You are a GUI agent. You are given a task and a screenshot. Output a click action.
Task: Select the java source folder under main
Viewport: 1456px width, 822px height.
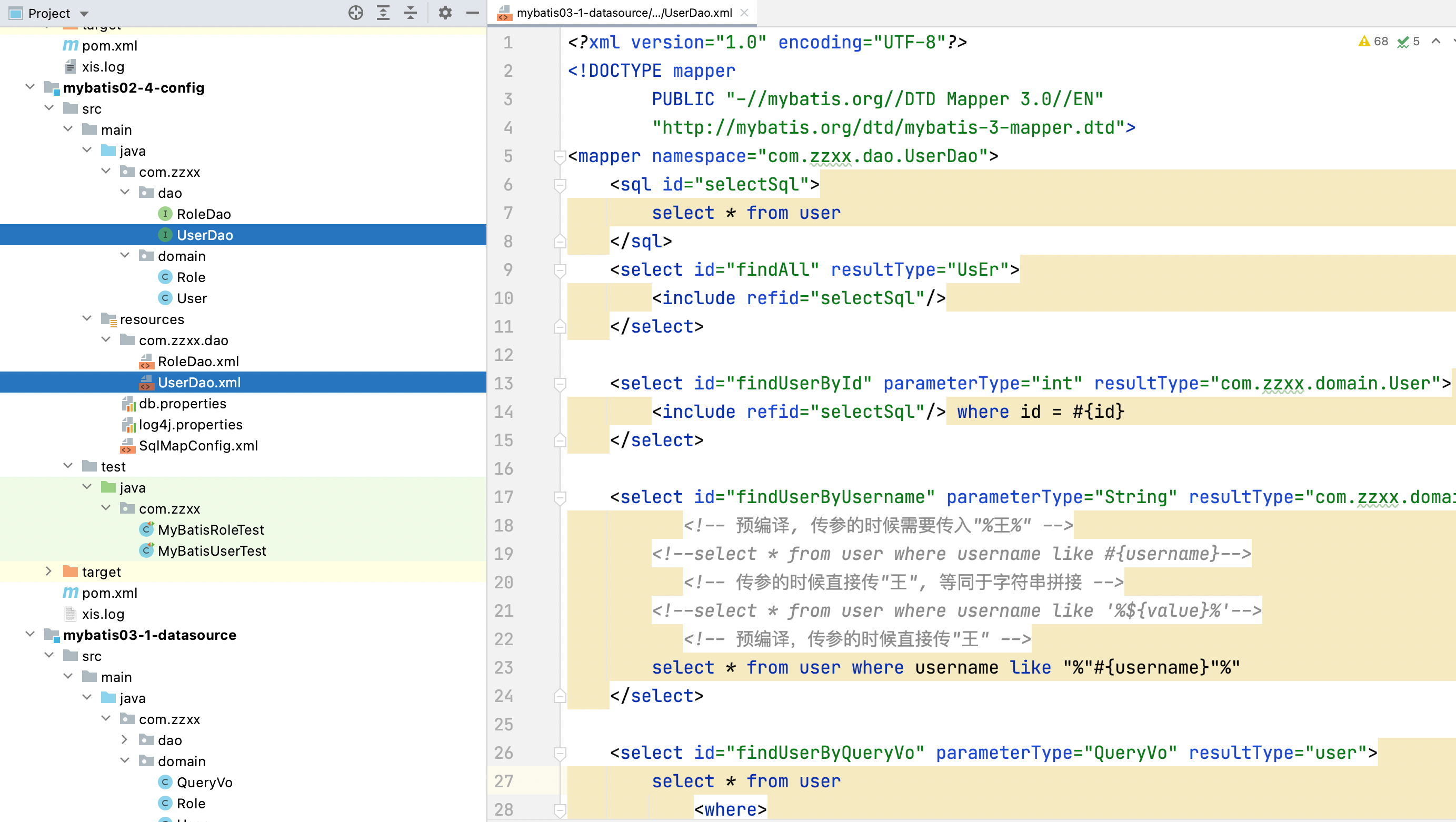(124, 151)
